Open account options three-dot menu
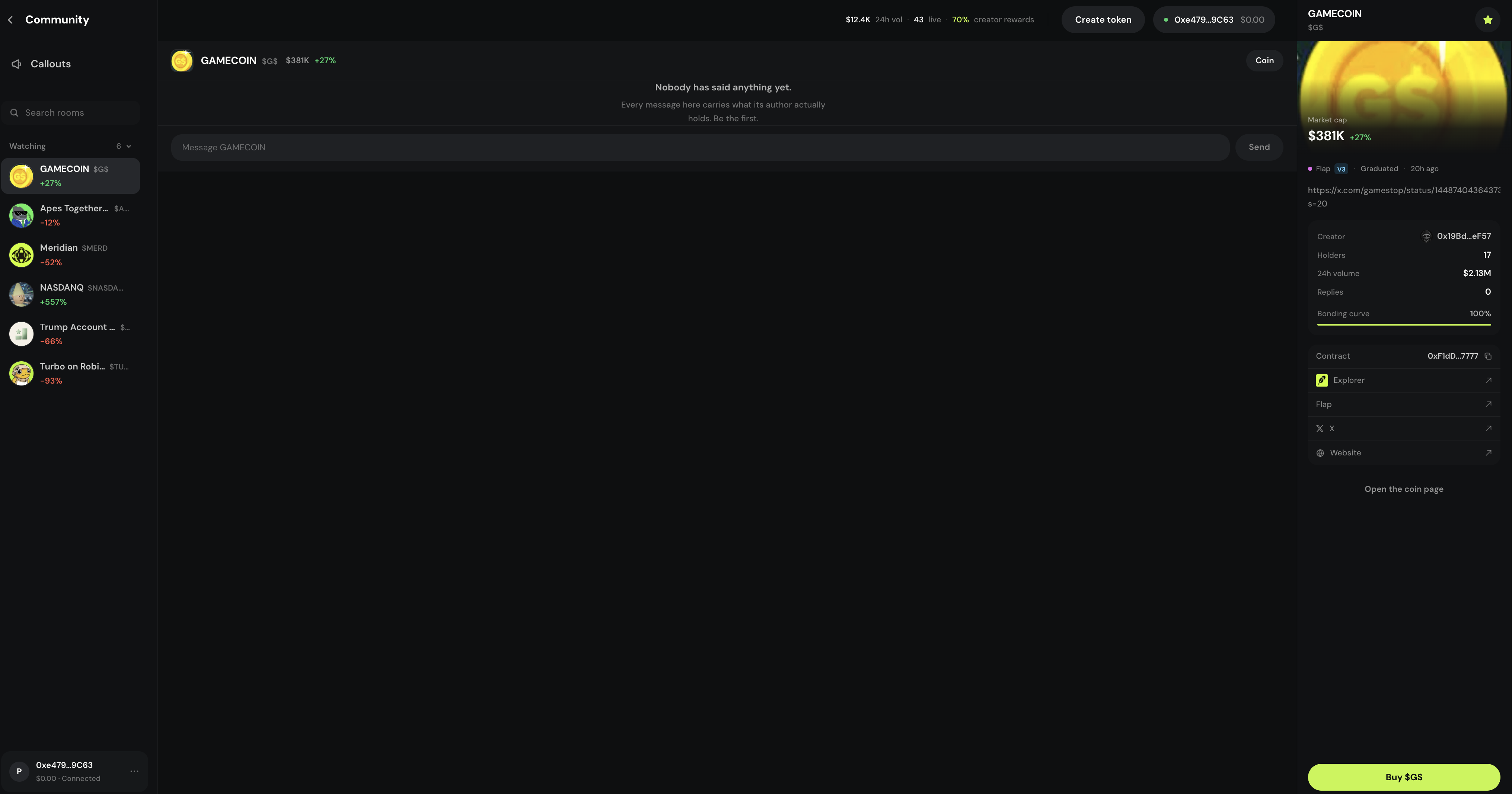 coord(134,771)
